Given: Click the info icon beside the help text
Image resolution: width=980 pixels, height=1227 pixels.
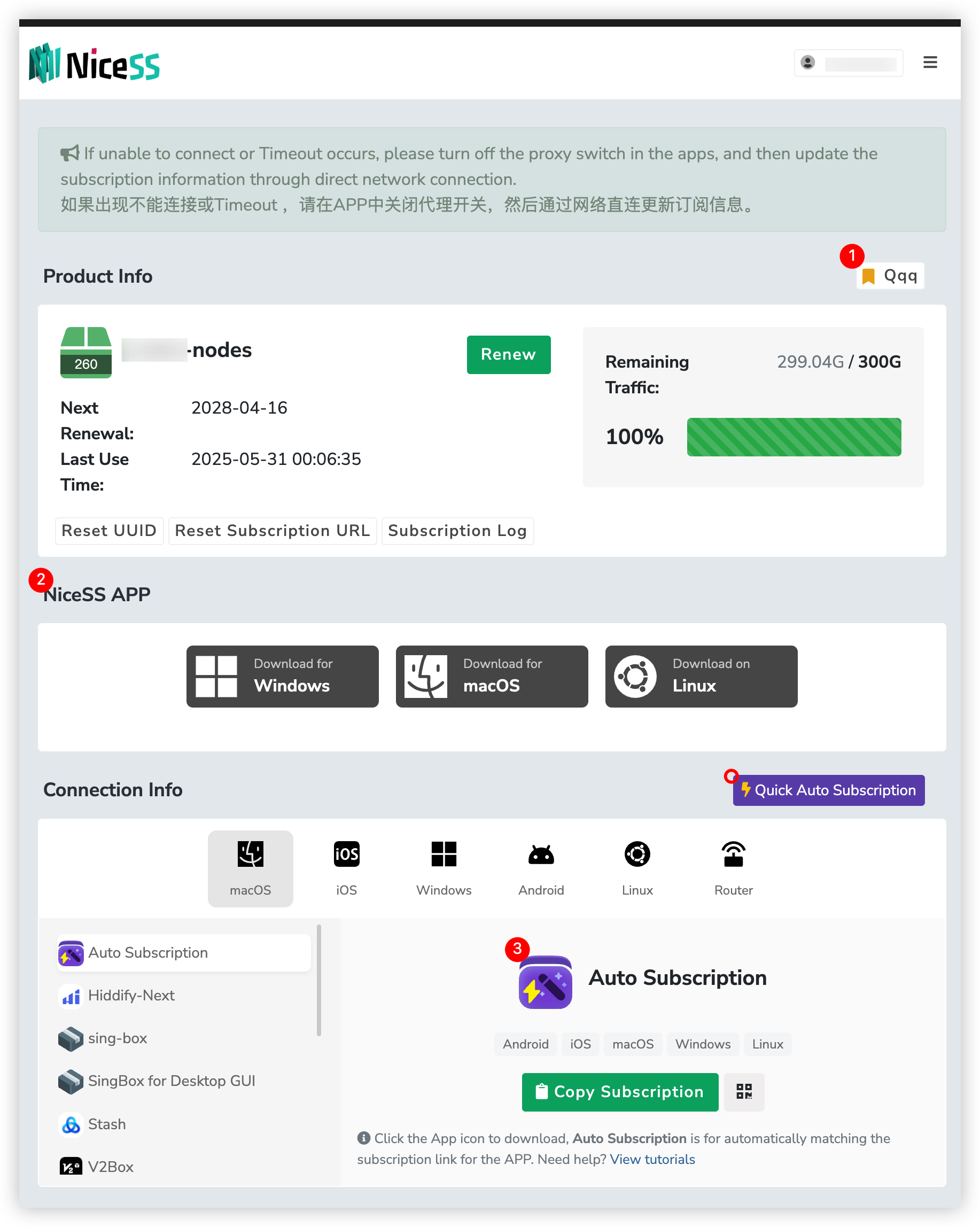Looking at the screenshot, I should [363, 1138].
